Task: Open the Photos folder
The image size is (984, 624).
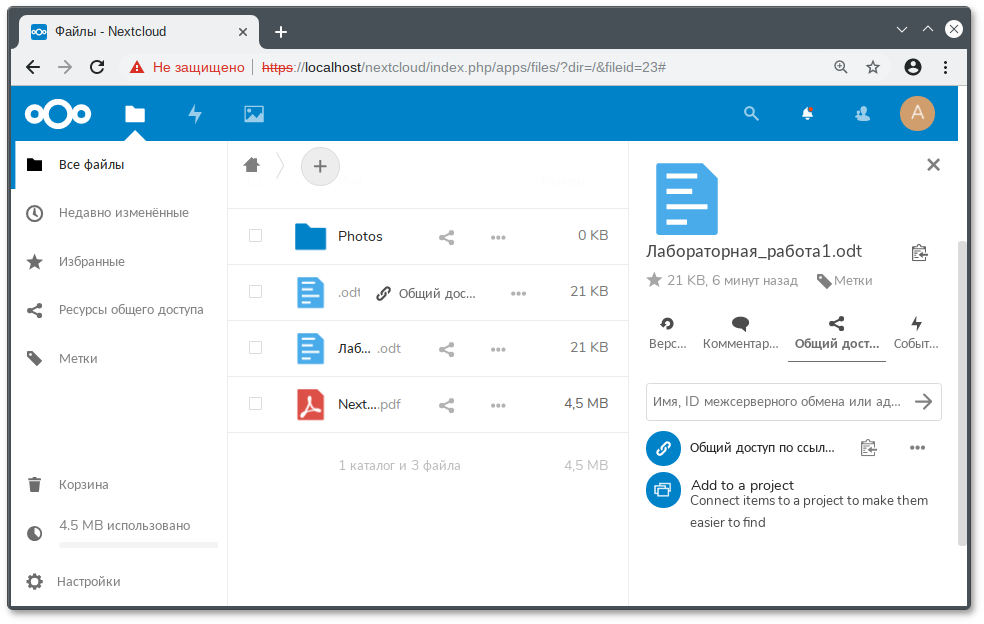Action: coord(360,236)
